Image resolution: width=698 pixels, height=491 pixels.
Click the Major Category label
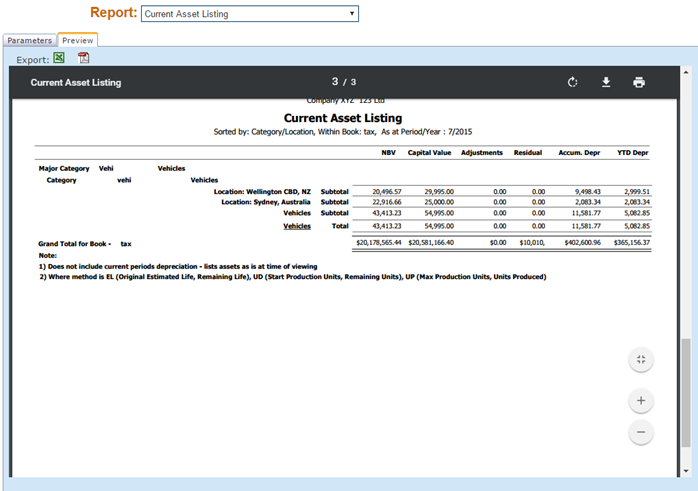(x=64, y=168)
